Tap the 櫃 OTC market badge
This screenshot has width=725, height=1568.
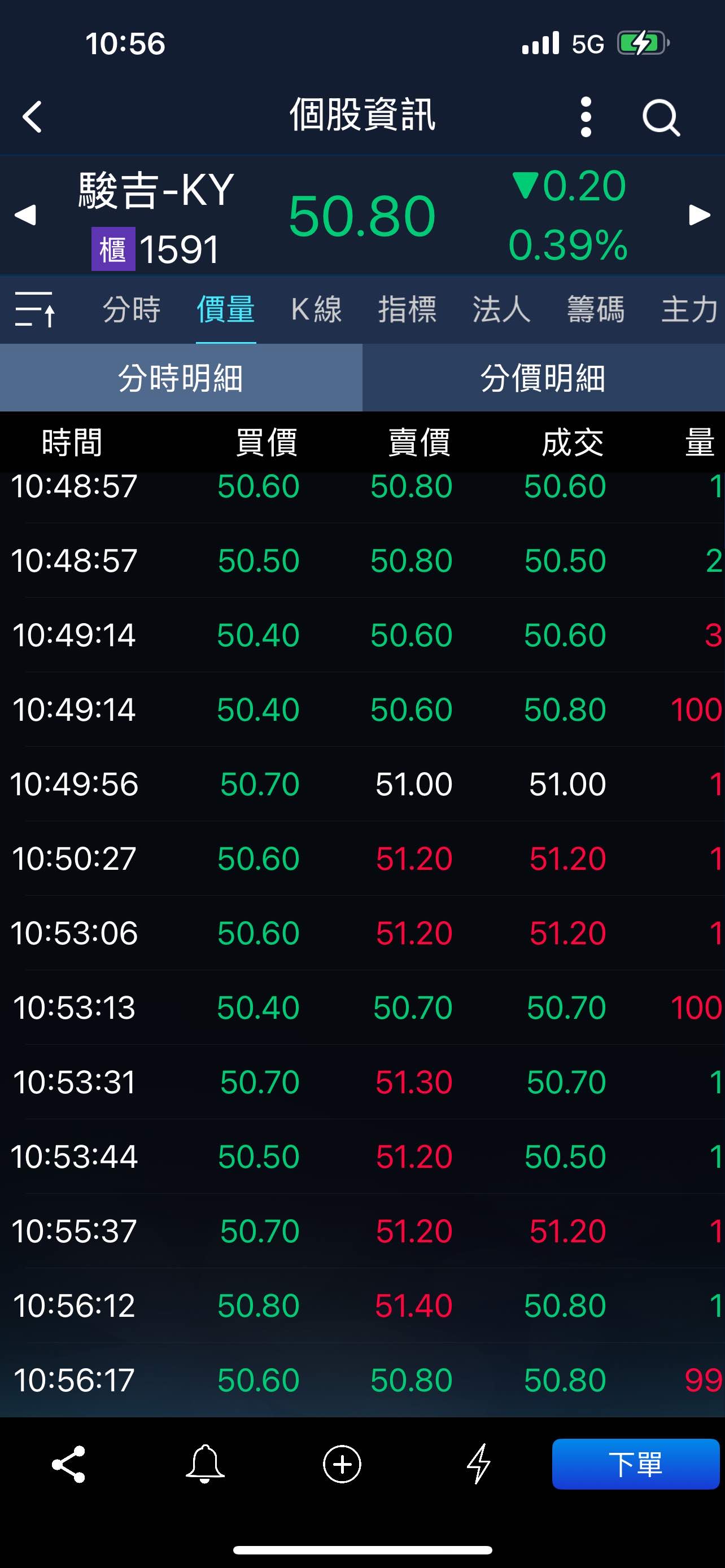113,249
